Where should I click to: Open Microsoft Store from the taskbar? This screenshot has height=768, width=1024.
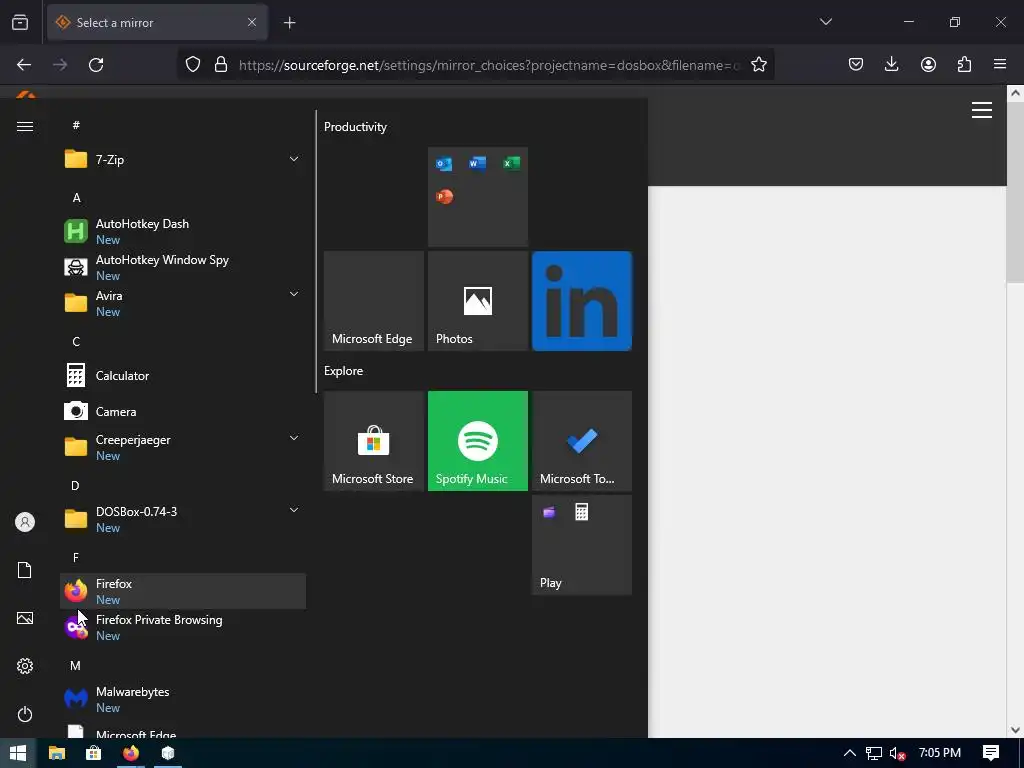pyautogui.click(x=93, y=753)
